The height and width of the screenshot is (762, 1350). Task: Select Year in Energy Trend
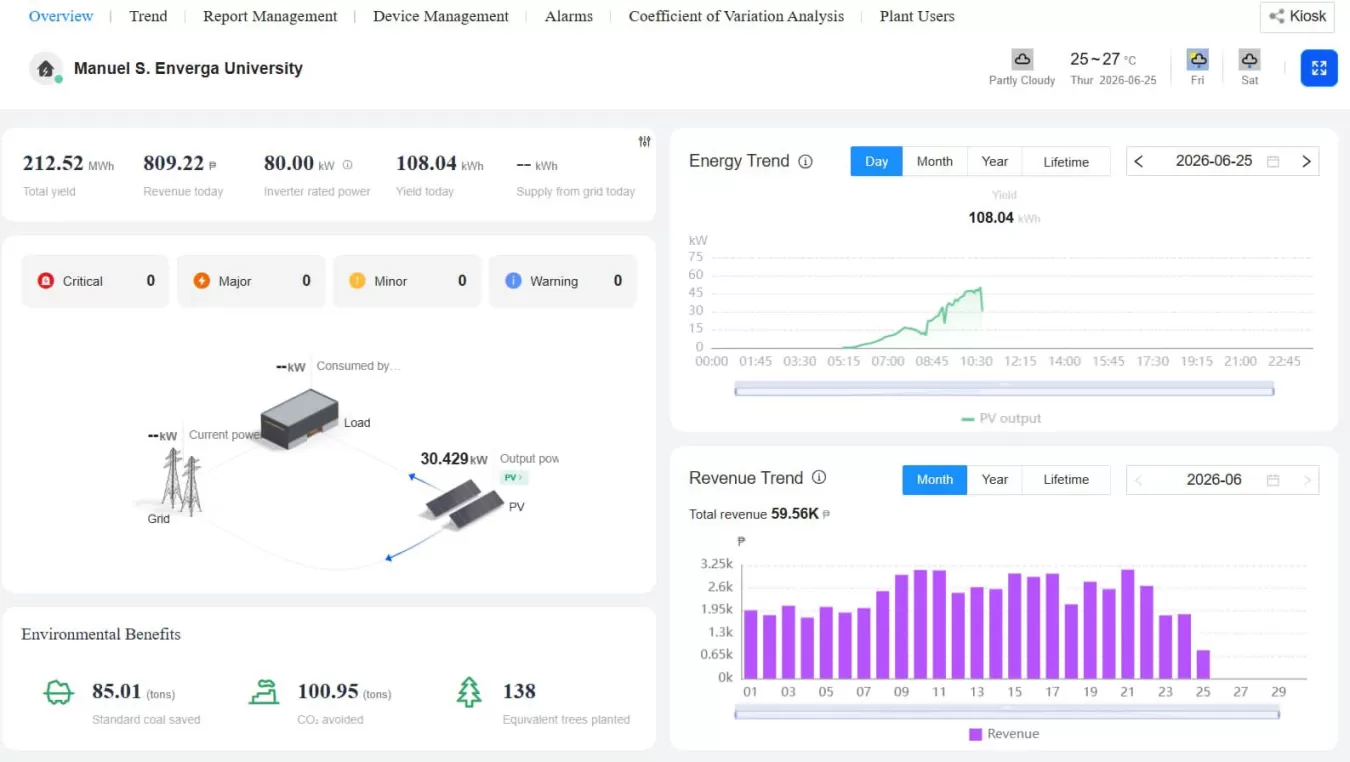[x=995, y=161]
